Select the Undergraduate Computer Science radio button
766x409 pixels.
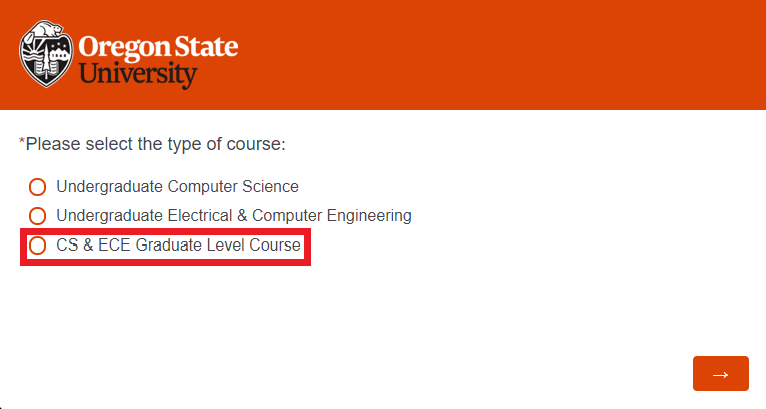tap(38, 187)
